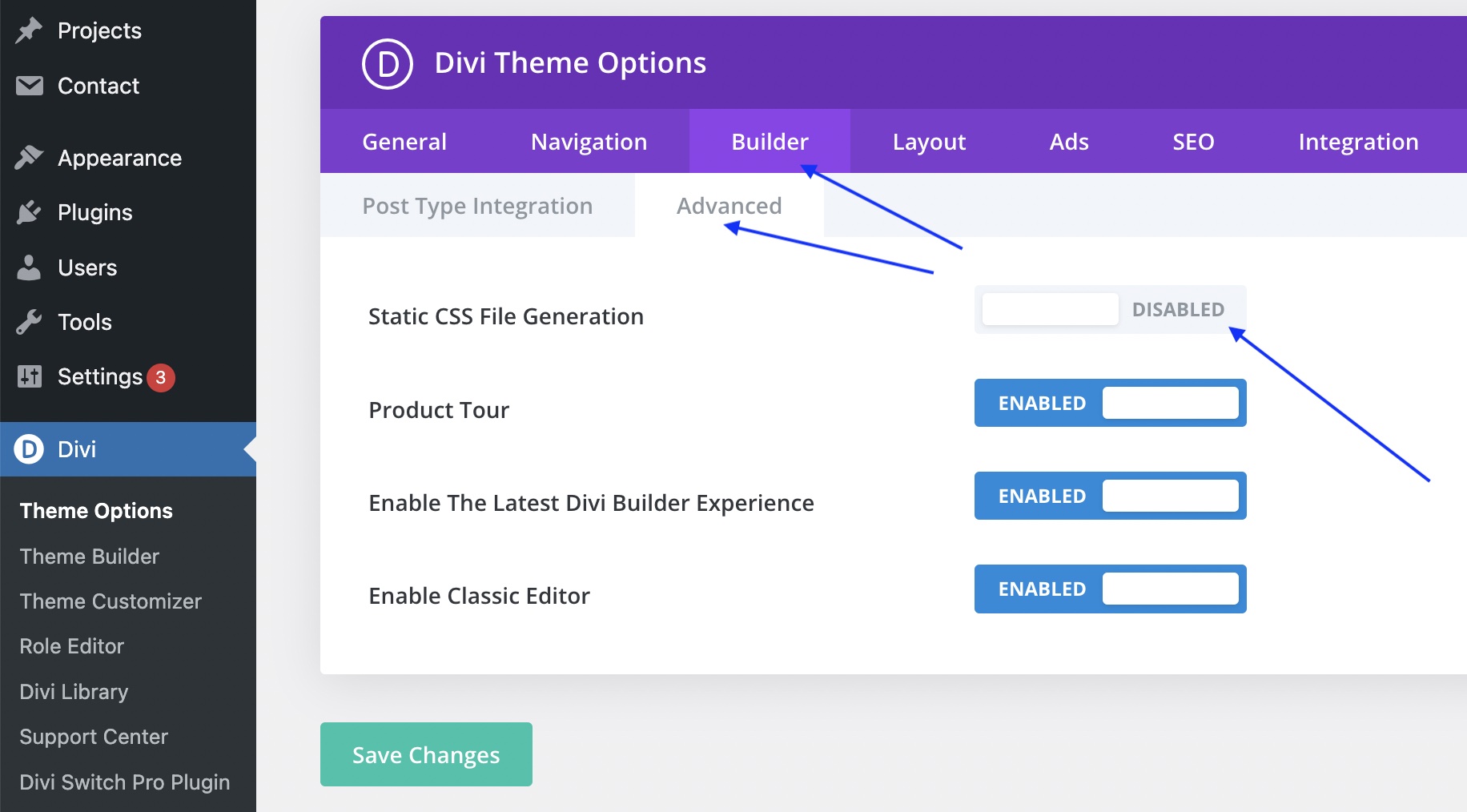Open Plugins using the plug icon
Image resolution: width=1467 pixels, height=812 pixels.
click(29, 212)
